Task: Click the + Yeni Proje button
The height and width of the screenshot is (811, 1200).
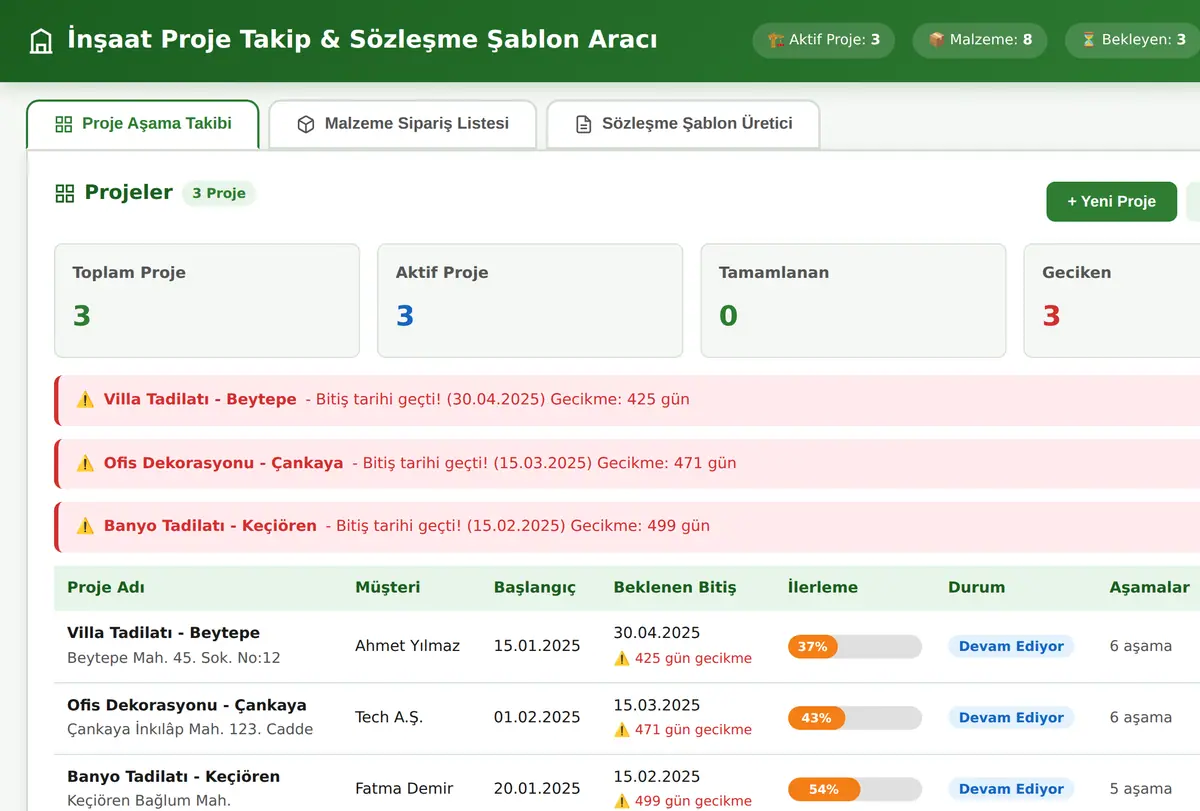Action: pos(1111,201)
